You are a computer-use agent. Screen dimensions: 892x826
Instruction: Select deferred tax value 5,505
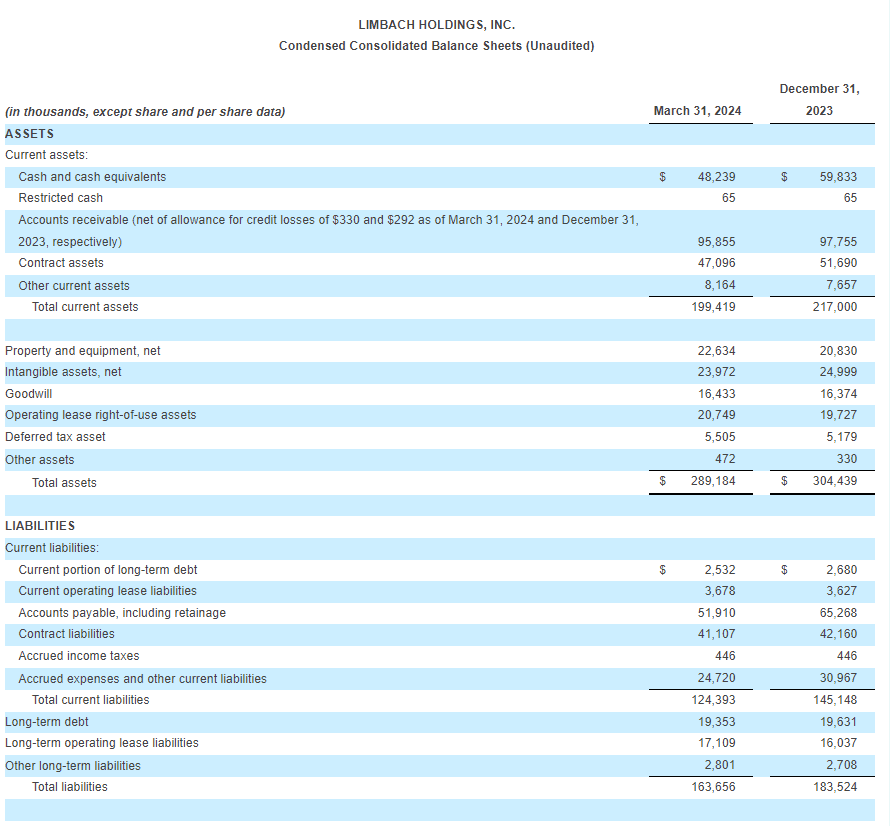coord(720,437)
